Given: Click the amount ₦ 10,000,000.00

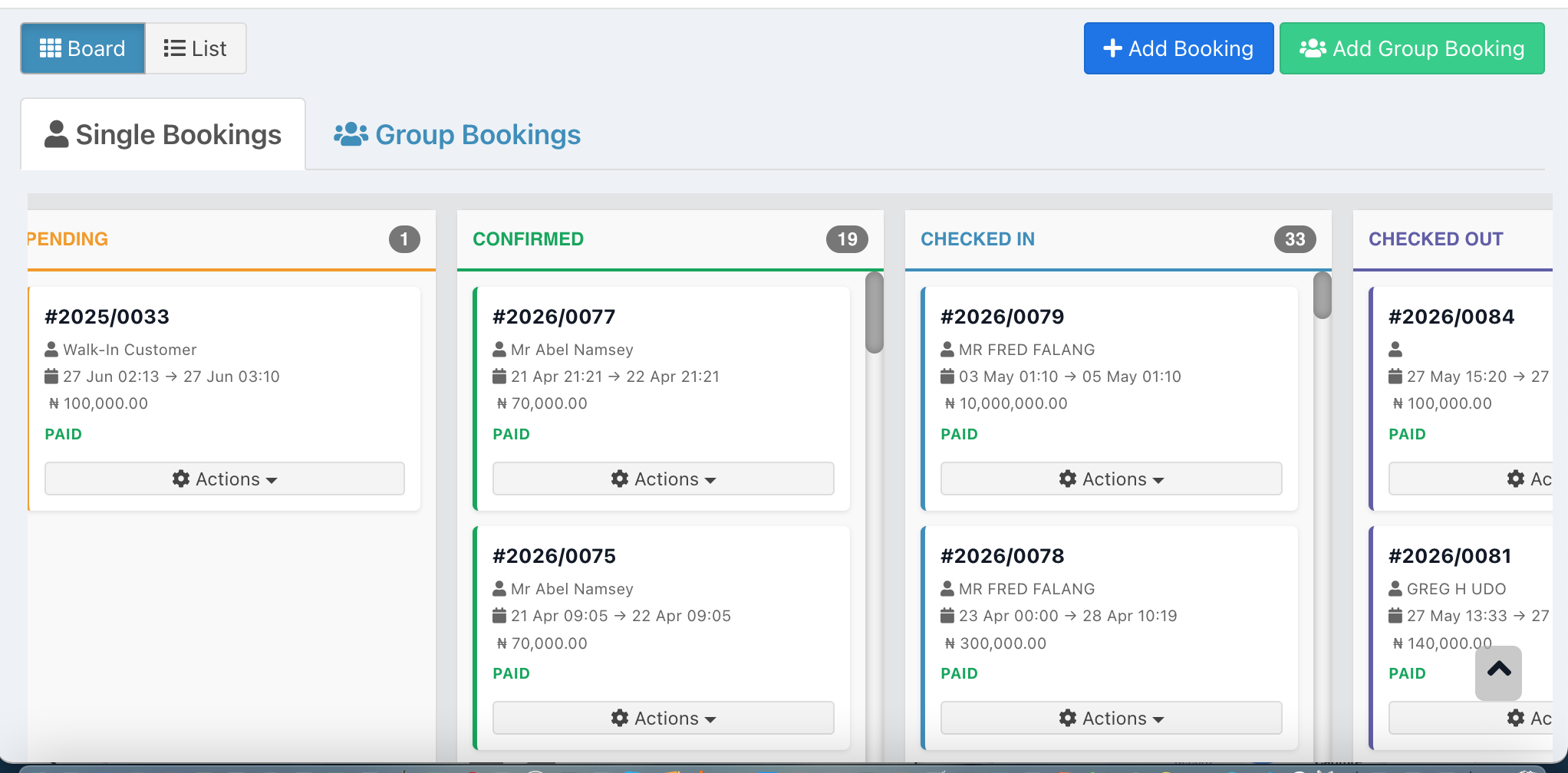Looking at the screenshot, I should click(x=1006, y=403).
